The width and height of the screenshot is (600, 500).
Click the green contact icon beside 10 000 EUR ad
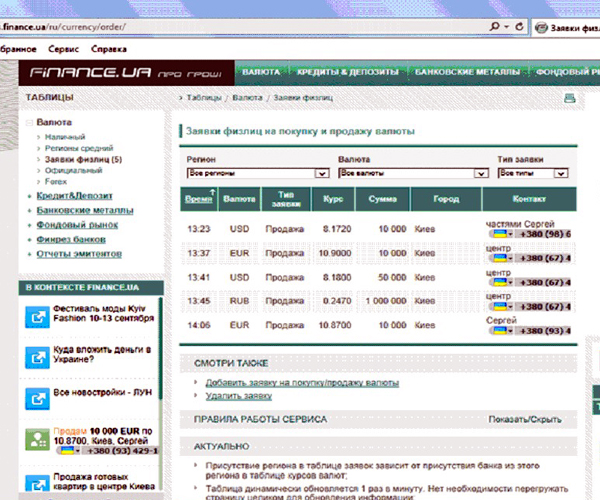pos(38,438)
